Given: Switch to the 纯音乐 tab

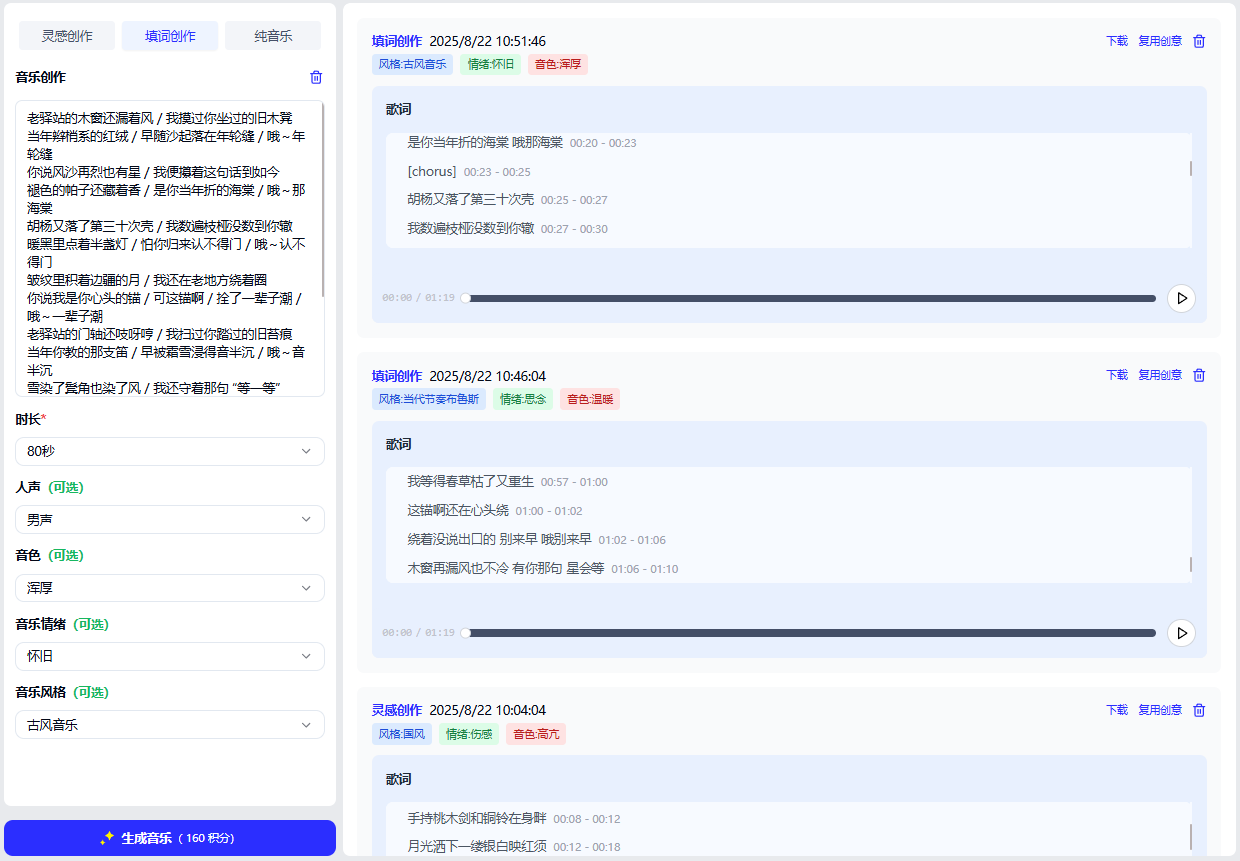Looking at the screenshot, I should tap(273, 36).
